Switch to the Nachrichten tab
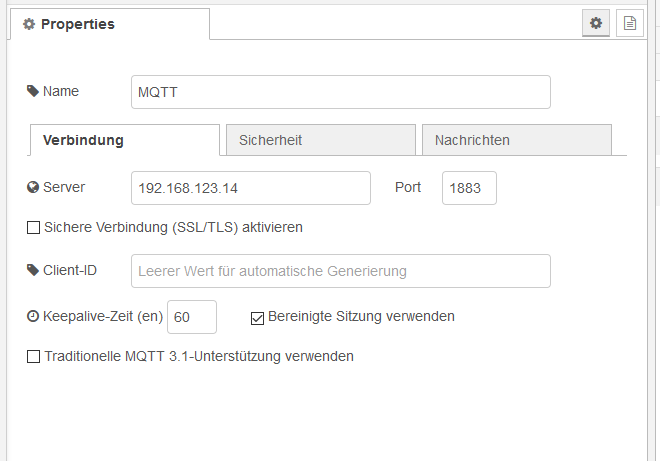 pos(517,140)
